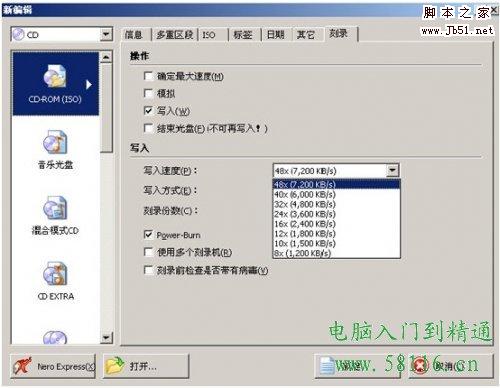Select the 刻录 tab
The width and height of the screenshot is (500, 388).
click(x=340, y=34)
